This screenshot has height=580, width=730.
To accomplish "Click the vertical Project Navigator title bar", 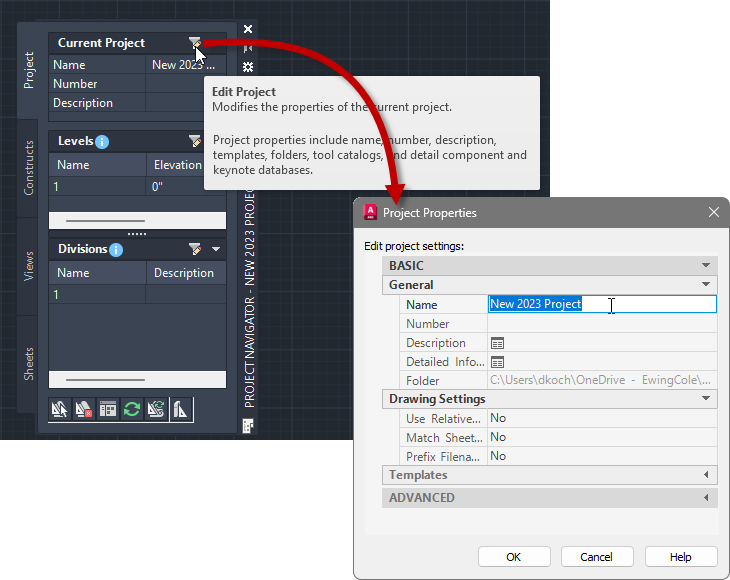I will pos(250,298).
